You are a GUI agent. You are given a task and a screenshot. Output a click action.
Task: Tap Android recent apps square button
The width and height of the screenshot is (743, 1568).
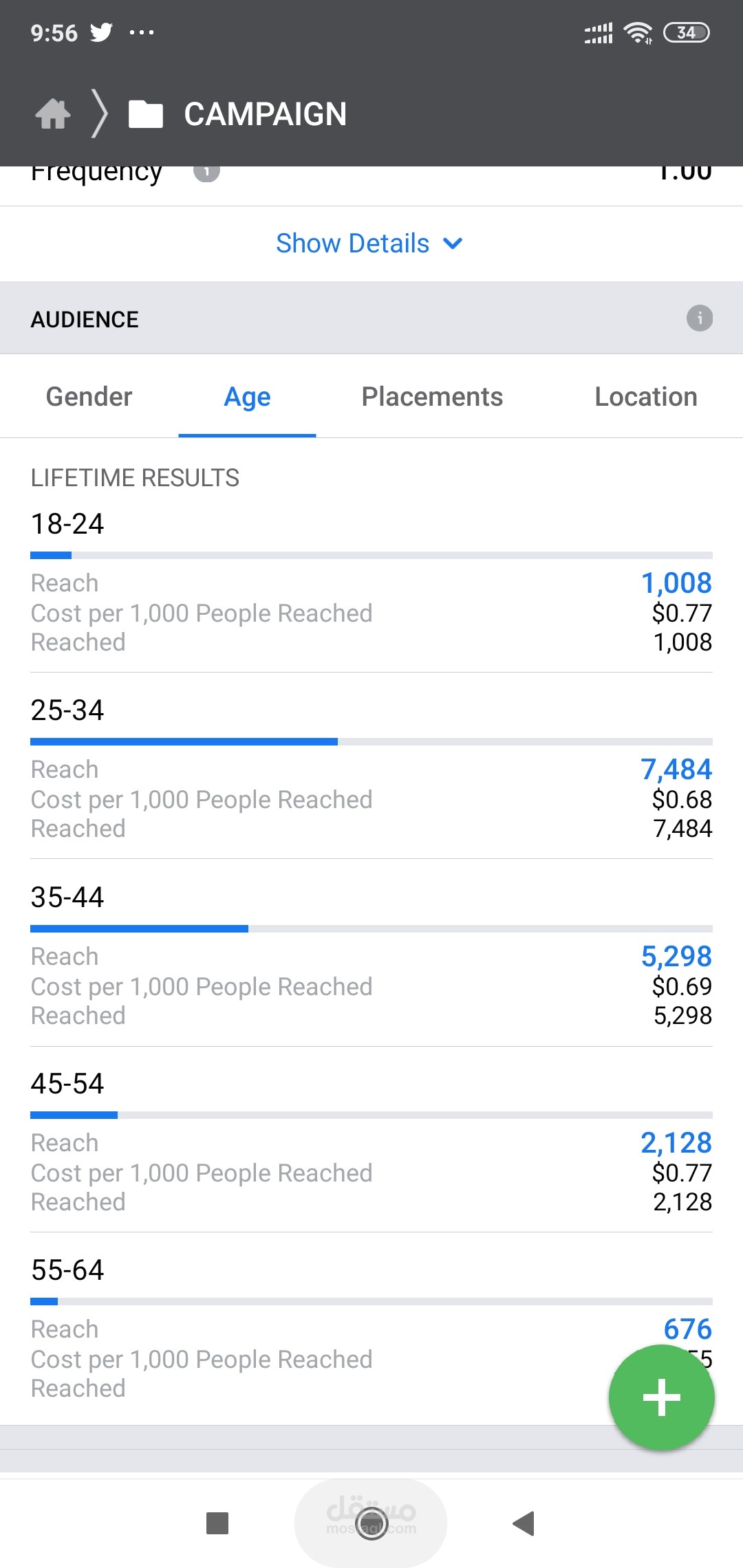pyautogui.click(x=217, y=1523)
